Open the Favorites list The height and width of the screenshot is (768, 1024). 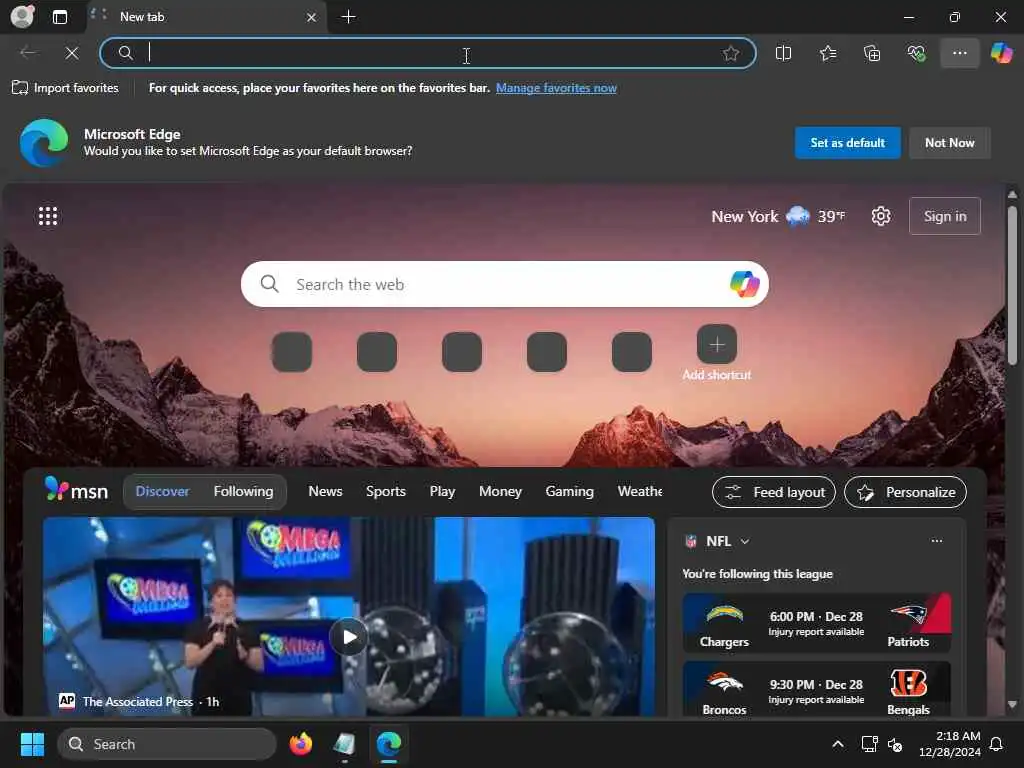point(827,53)
